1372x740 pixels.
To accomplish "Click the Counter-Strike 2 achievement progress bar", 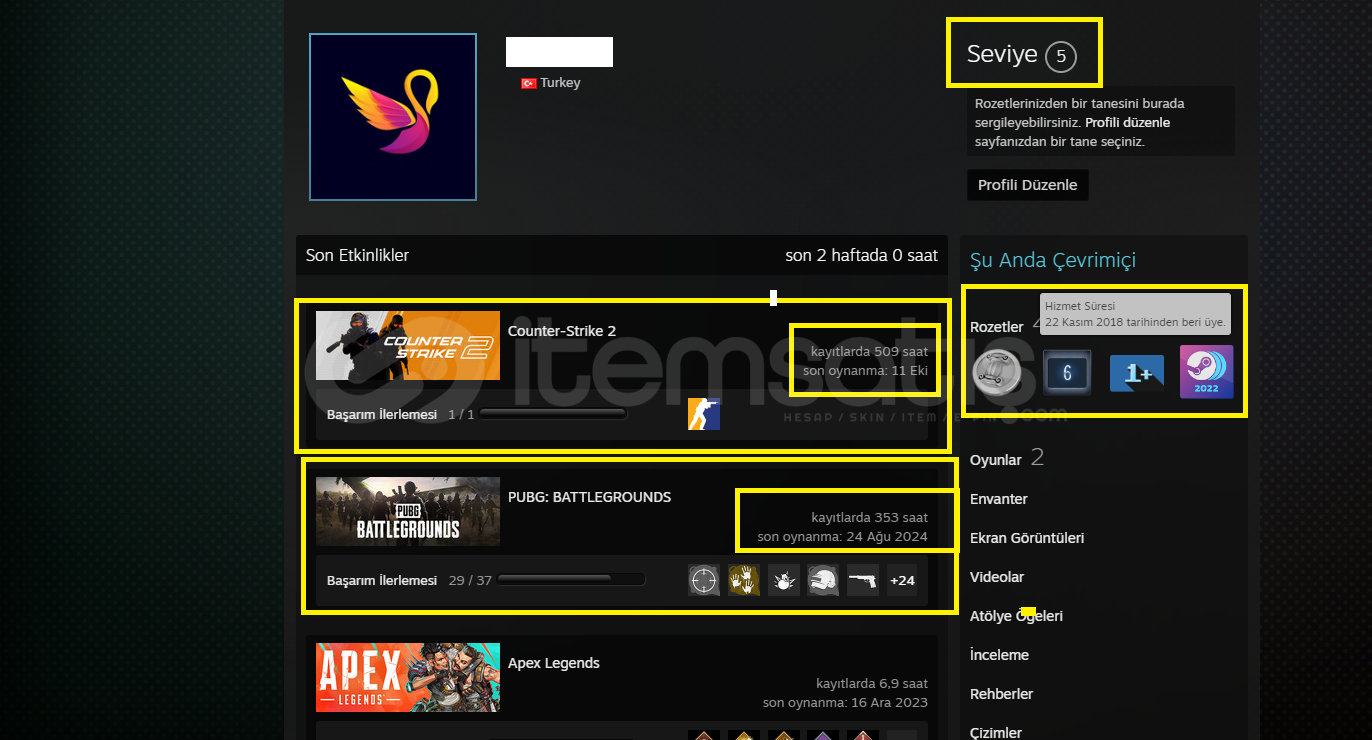I will click(x=553, y=414).
